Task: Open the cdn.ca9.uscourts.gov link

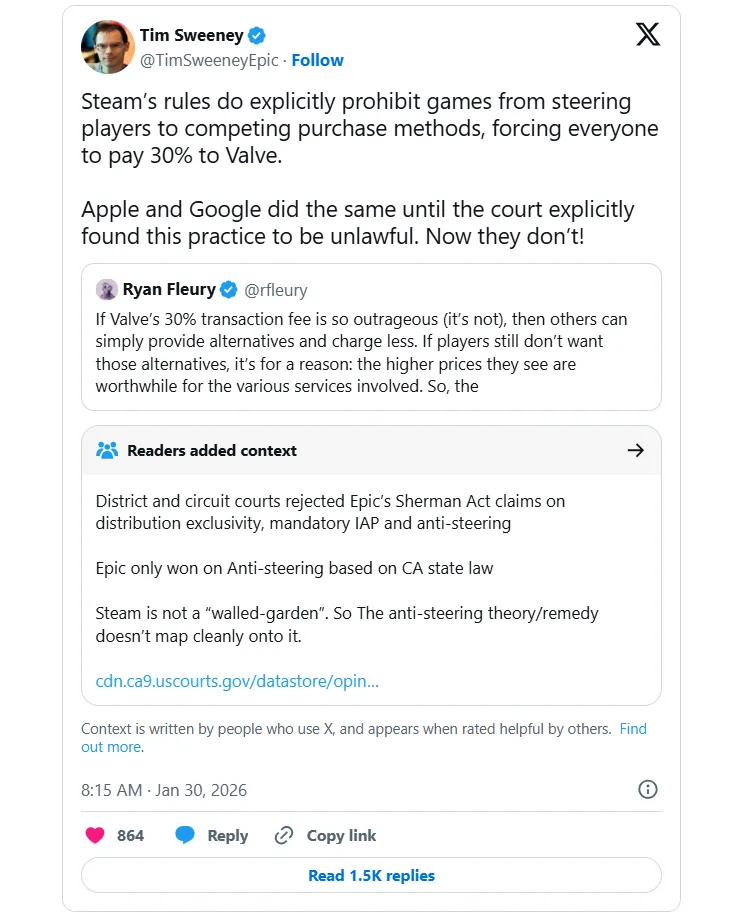Action: tap(237, 681)
